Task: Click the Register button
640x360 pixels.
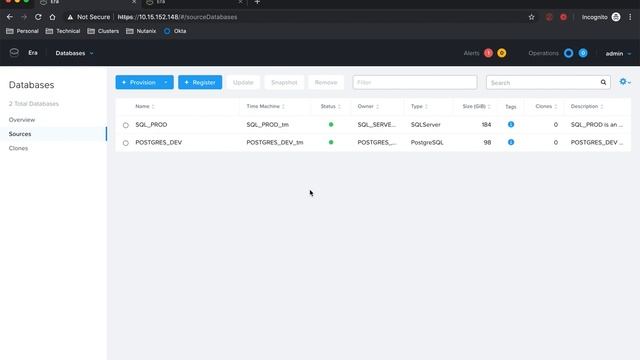Action: coord(200,82)
